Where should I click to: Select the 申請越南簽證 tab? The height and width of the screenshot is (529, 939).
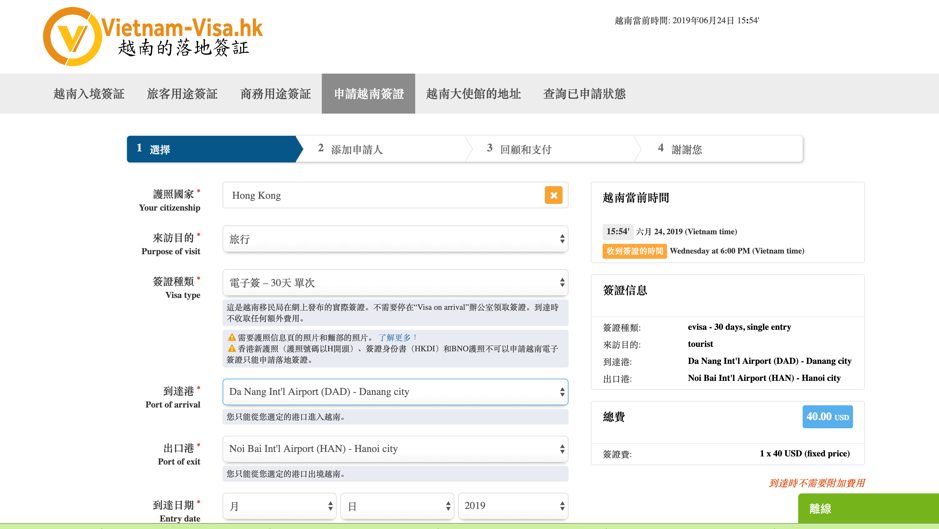pos(368,94)
